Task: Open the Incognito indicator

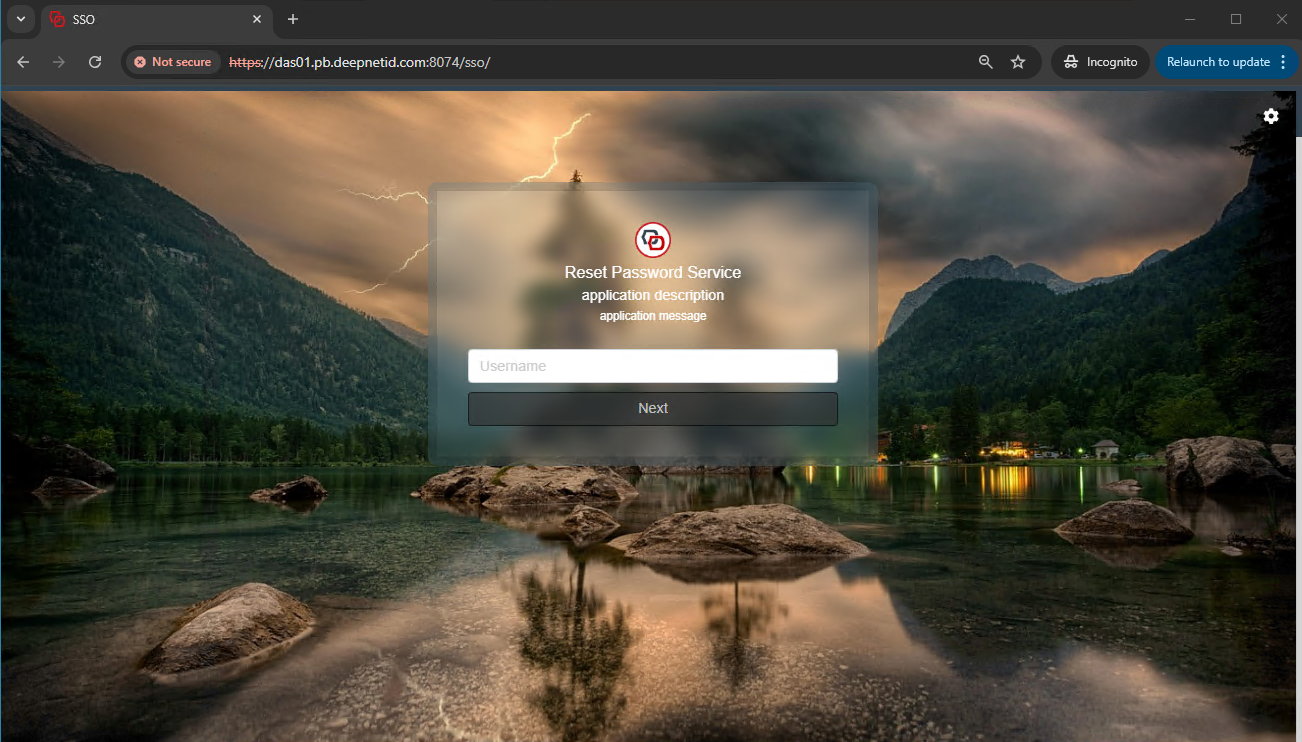Action: [1100, 62]
